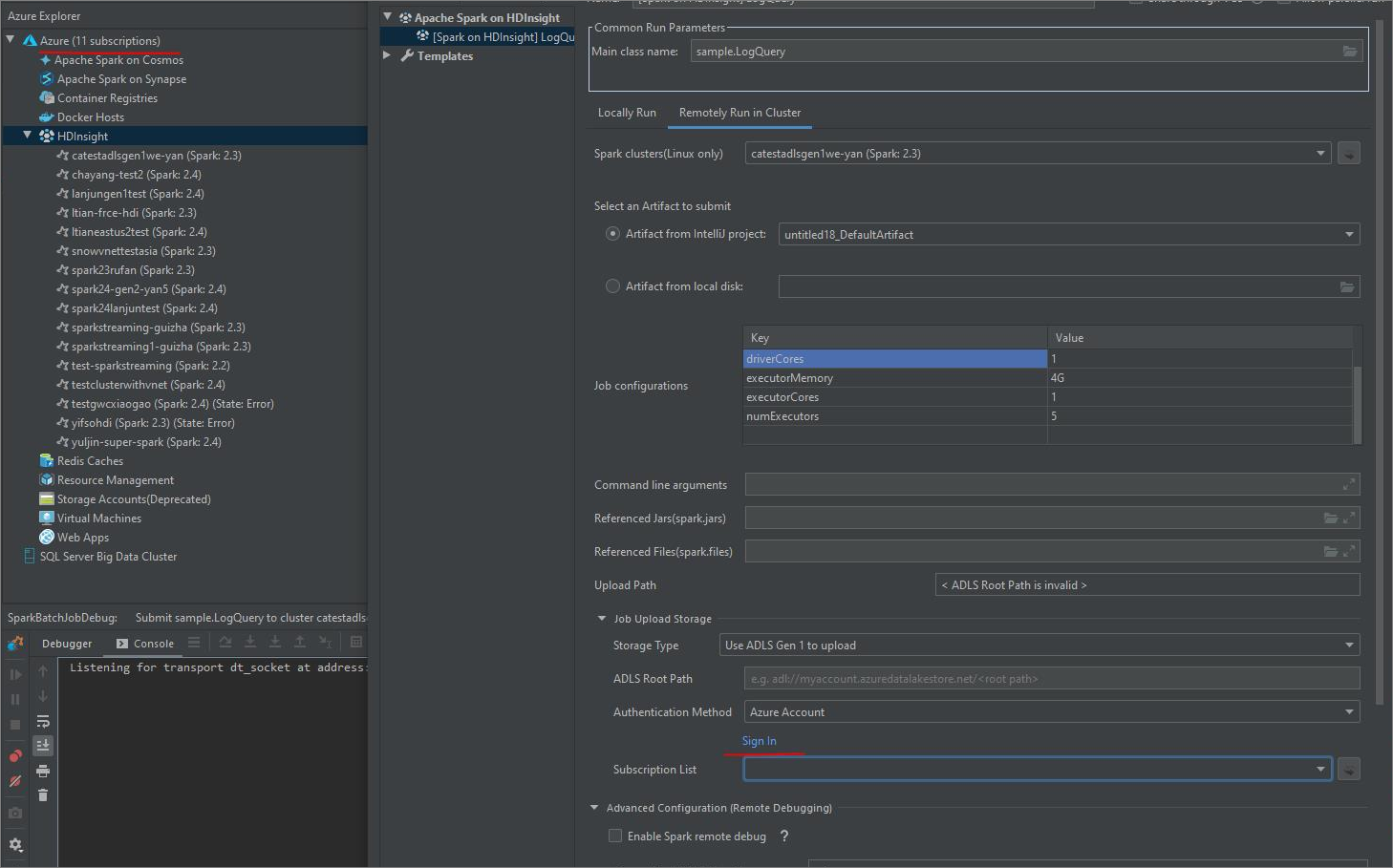Screen dimensions: 1393x868
Task: Click the Sign In link
Action: tap(760, 741)
